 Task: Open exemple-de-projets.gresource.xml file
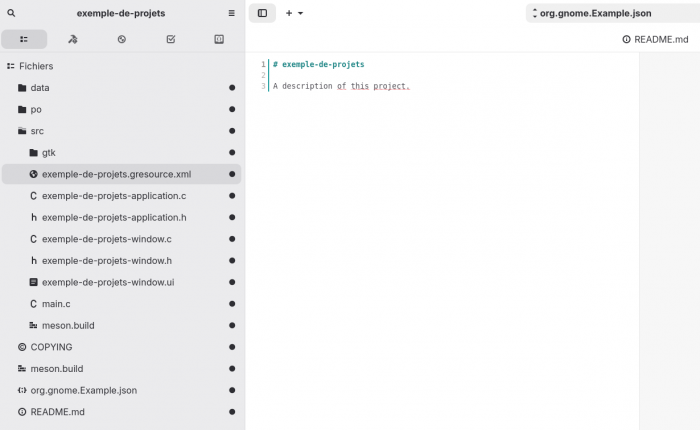tap(121, 174)
